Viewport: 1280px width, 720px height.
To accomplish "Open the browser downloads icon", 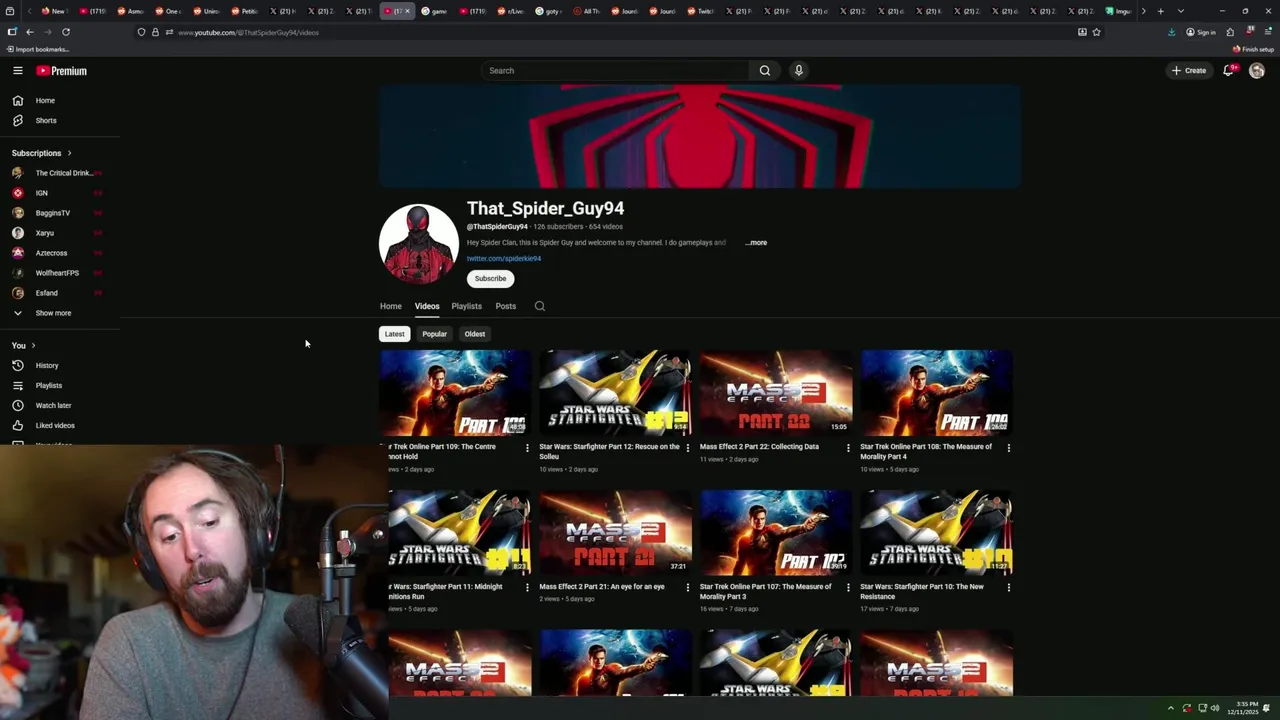I will [1171, 32].
